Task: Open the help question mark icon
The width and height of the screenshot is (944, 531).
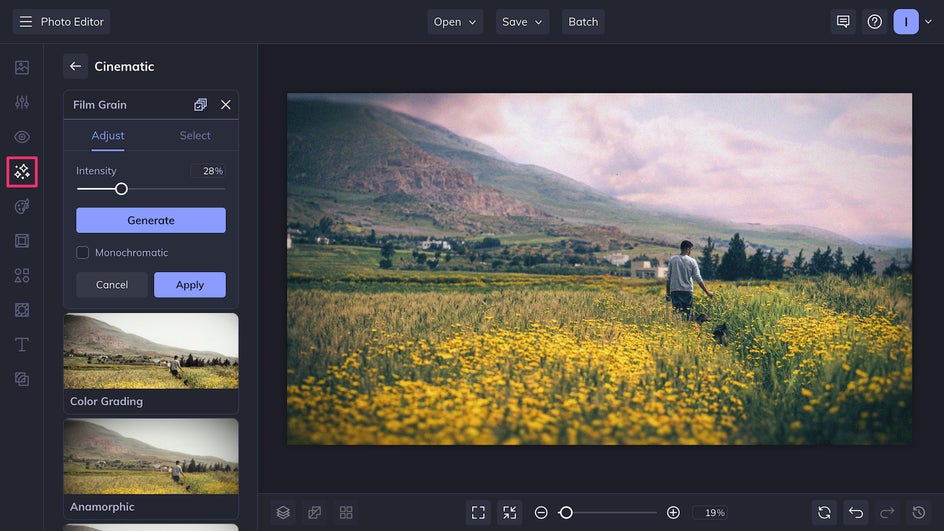Action: (875, 22)
